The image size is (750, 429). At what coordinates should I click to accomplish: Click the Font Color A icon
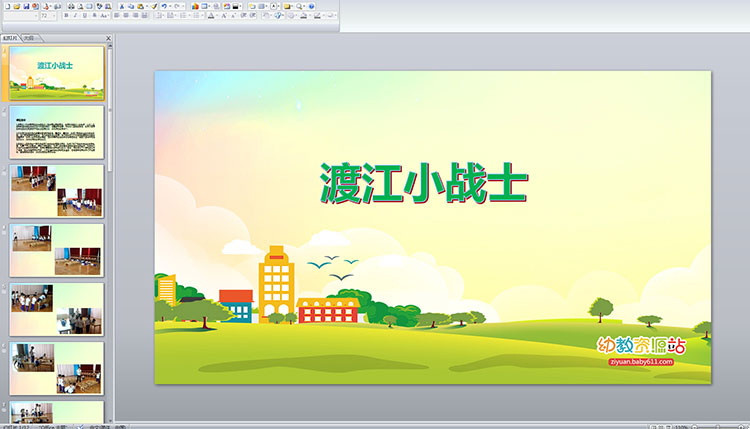point(211,15)
